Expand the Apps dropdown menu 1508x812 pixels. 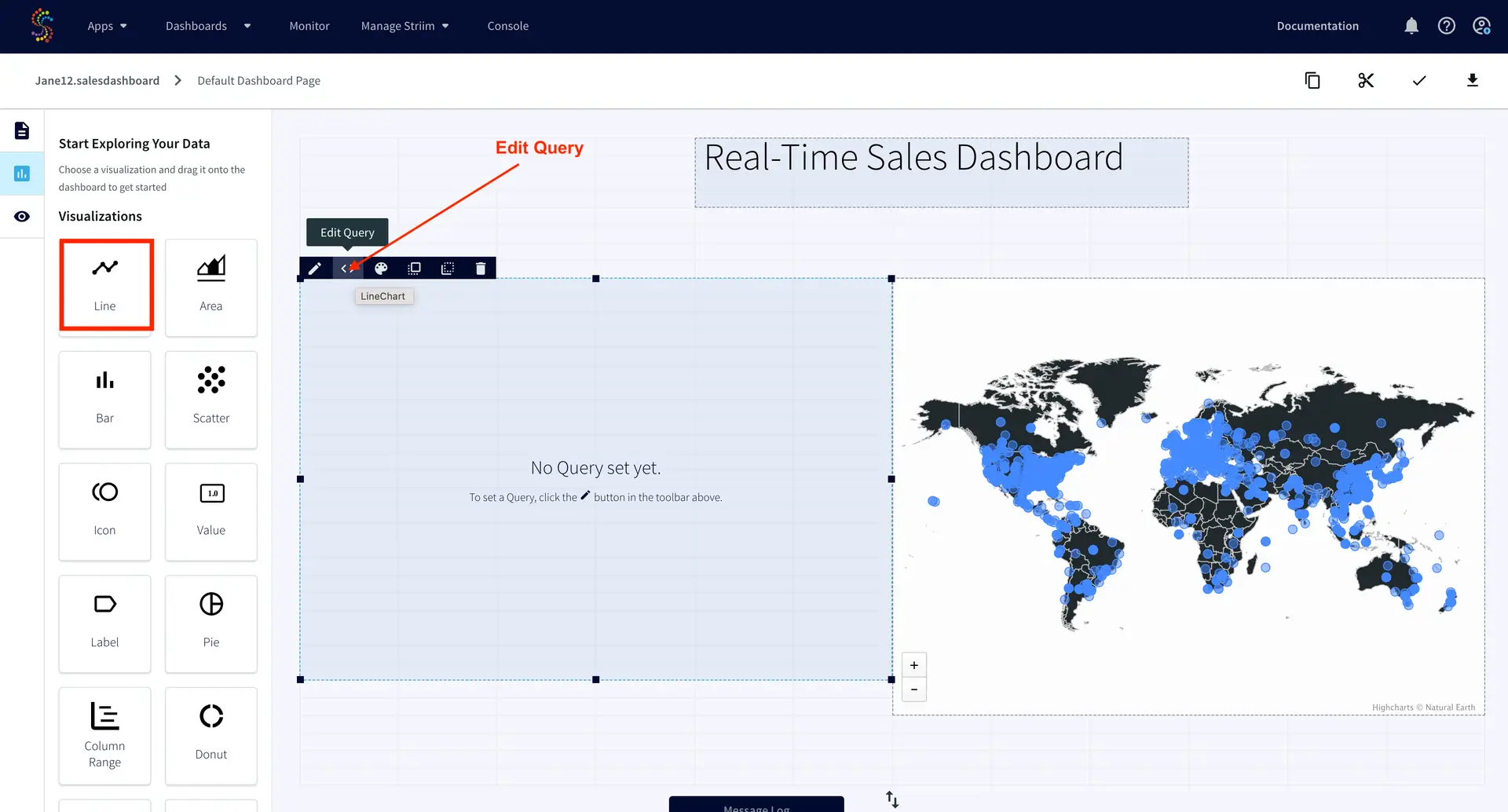click(107, 26)
